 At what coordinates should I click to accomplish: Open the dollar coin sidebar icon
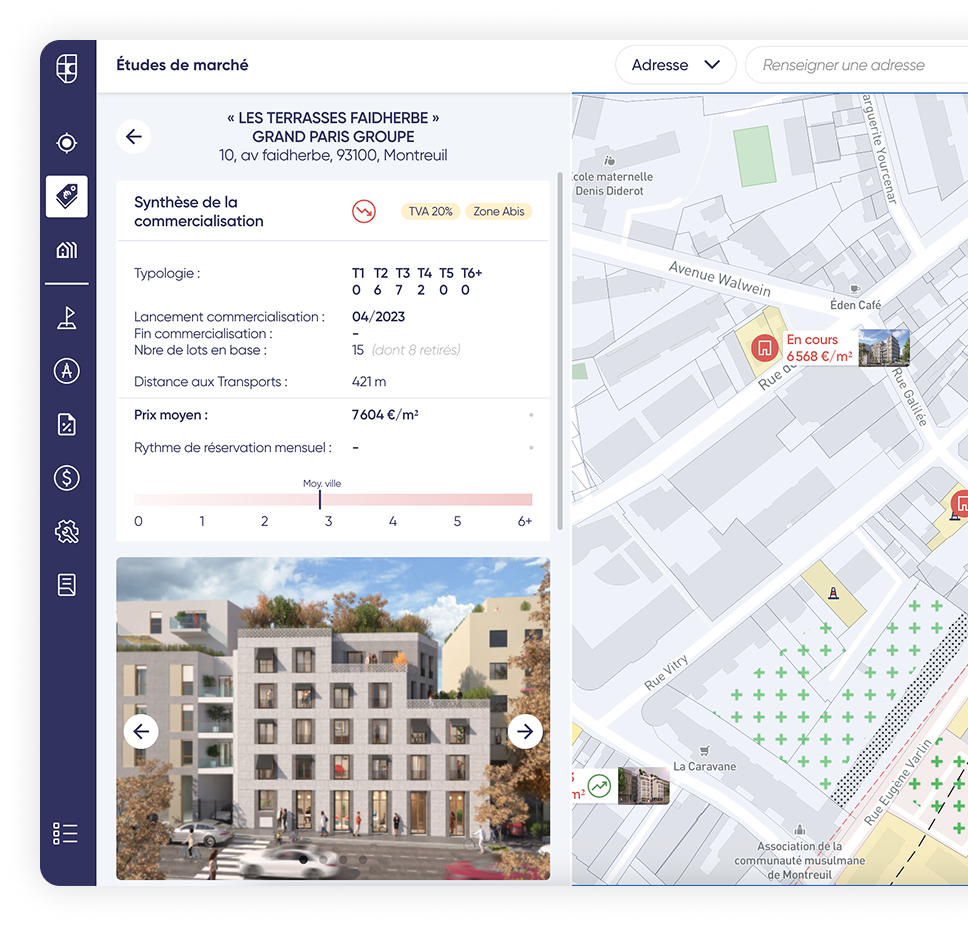67,478
